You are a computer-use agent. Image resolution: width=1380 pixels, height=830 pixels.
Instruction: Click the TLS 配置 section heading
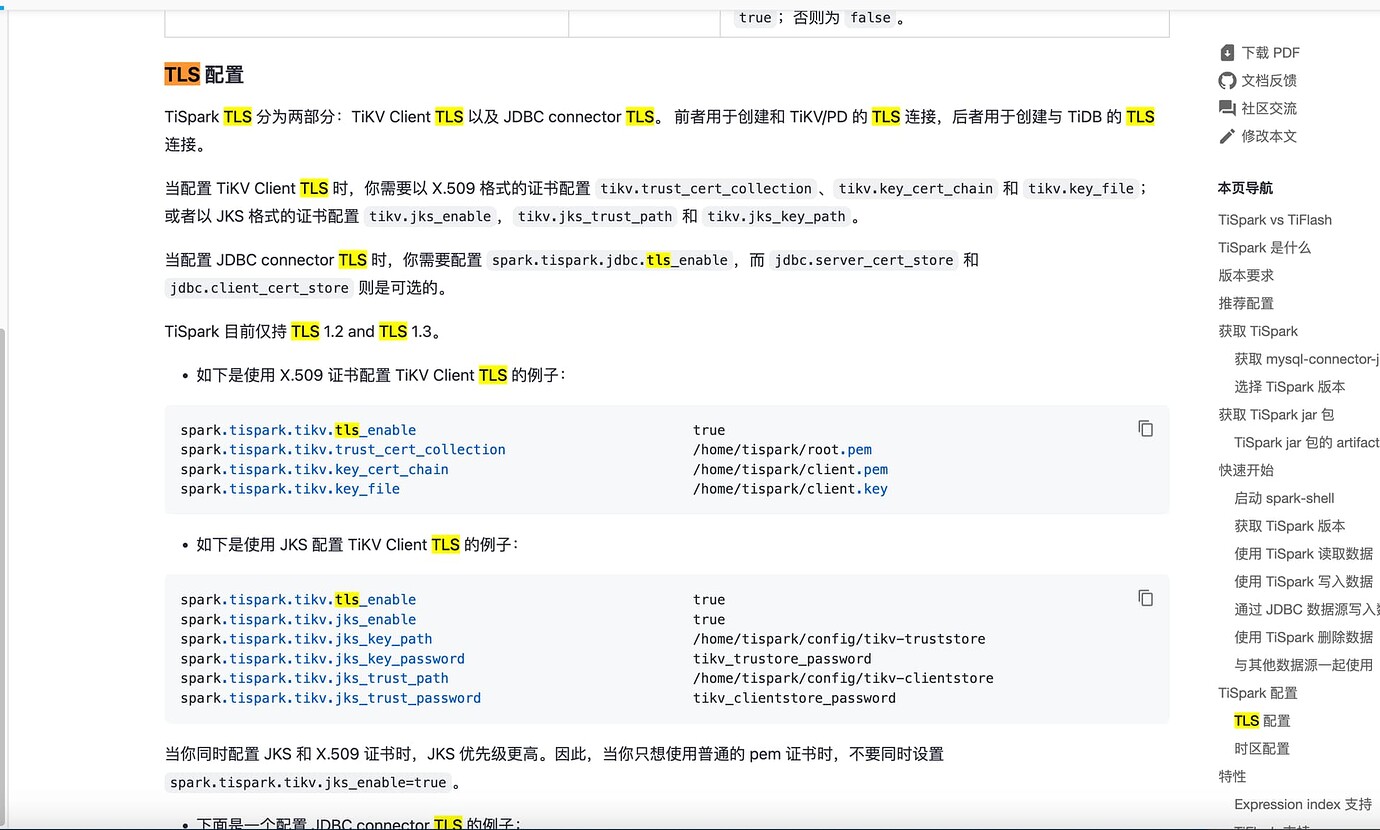pyautogui.click(x=204, y=75)
